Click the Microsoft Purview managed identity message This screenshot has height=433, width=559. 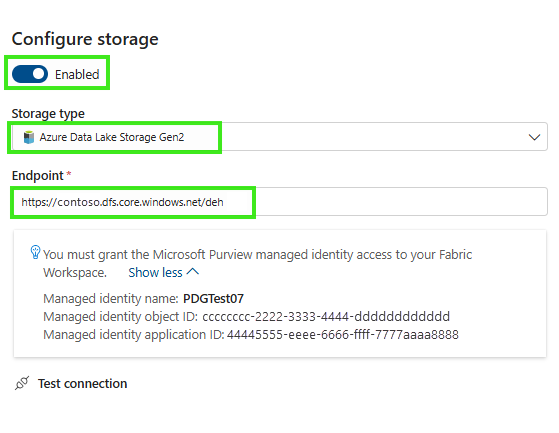pos(257,263)
